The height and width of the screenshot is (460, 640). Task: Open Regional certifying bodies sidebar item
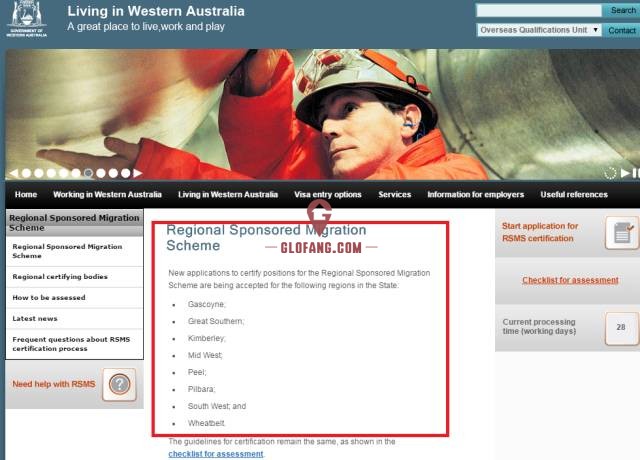coord(60,277)
